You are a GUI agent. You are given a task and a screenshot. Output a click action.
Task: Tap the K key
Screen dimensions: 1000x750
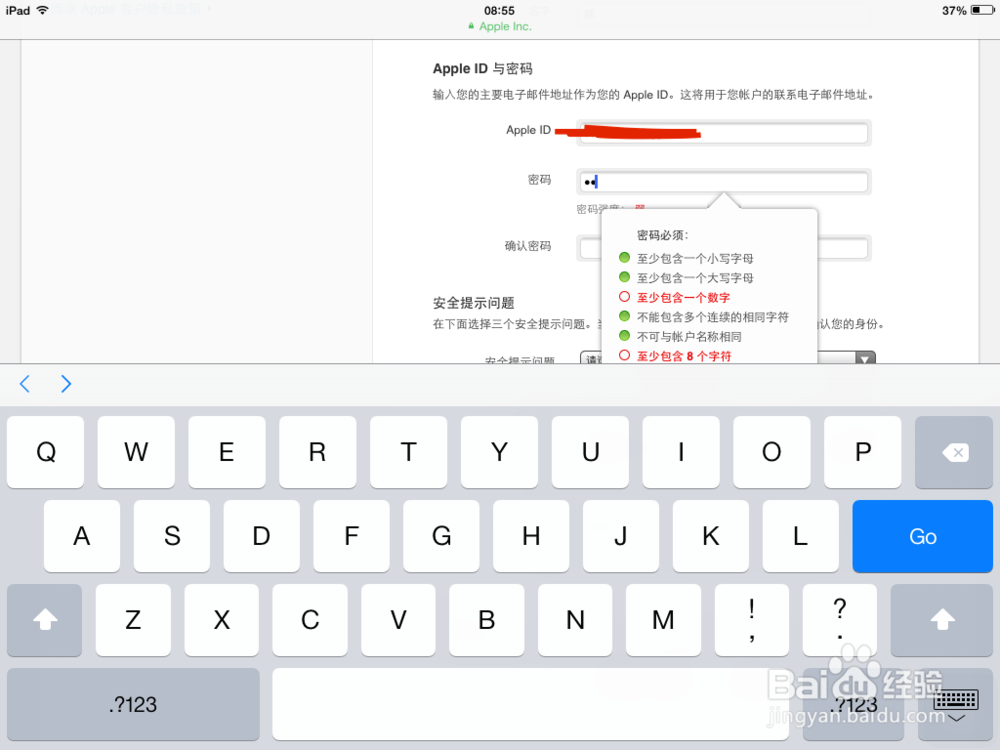(710, 536)
